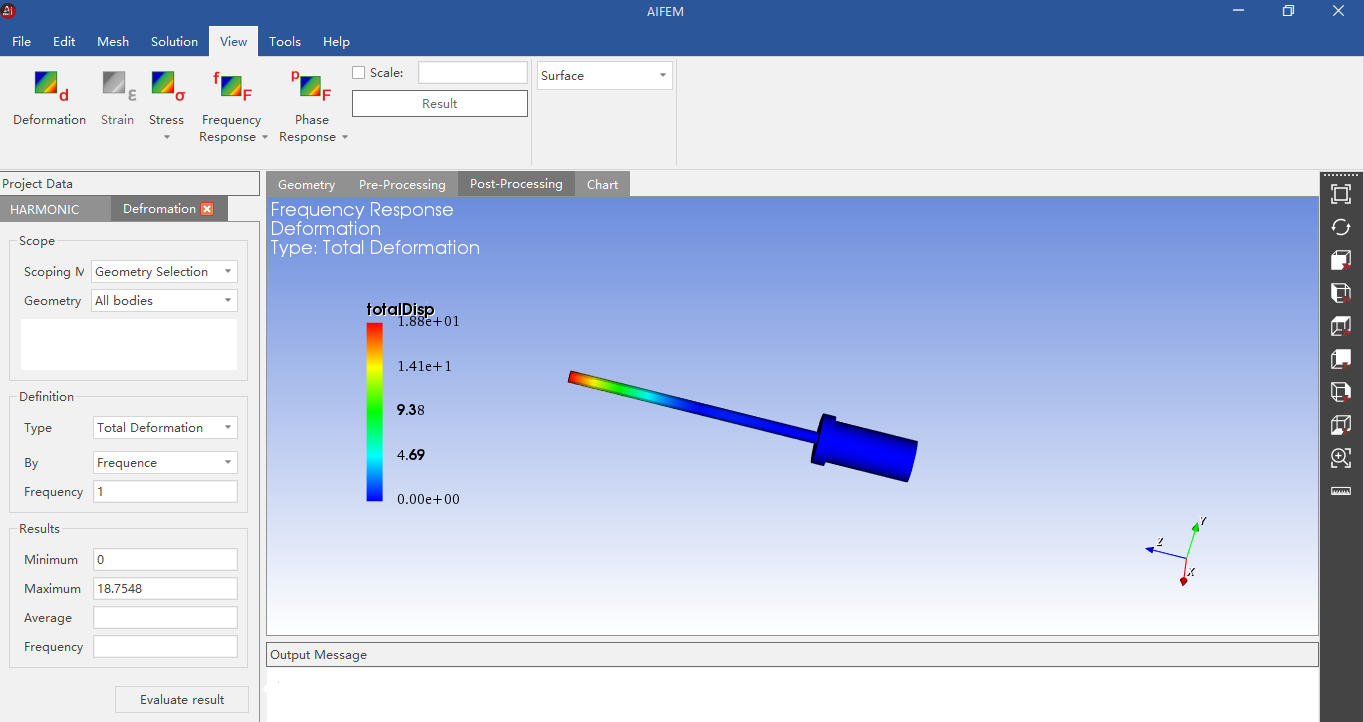1364x722 pixels.
Task: Click the fit-to-window icon in right toolbar
Action: (x=1341, y=194)
